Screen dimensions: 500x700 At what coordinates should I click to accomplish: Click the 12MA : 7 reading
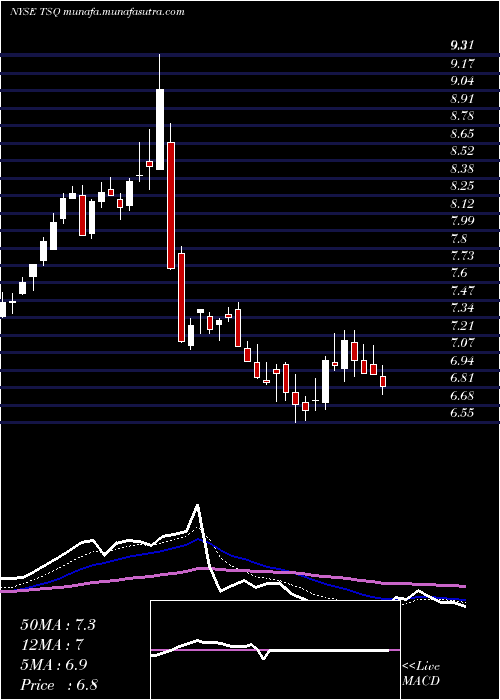point(52,645)
